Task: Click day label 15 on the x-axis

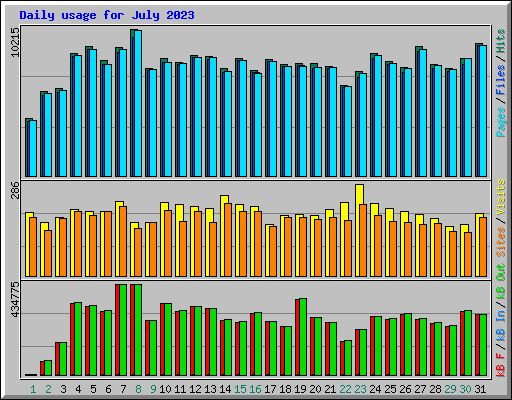Action: pyautogui.click(x=240, y=389)
